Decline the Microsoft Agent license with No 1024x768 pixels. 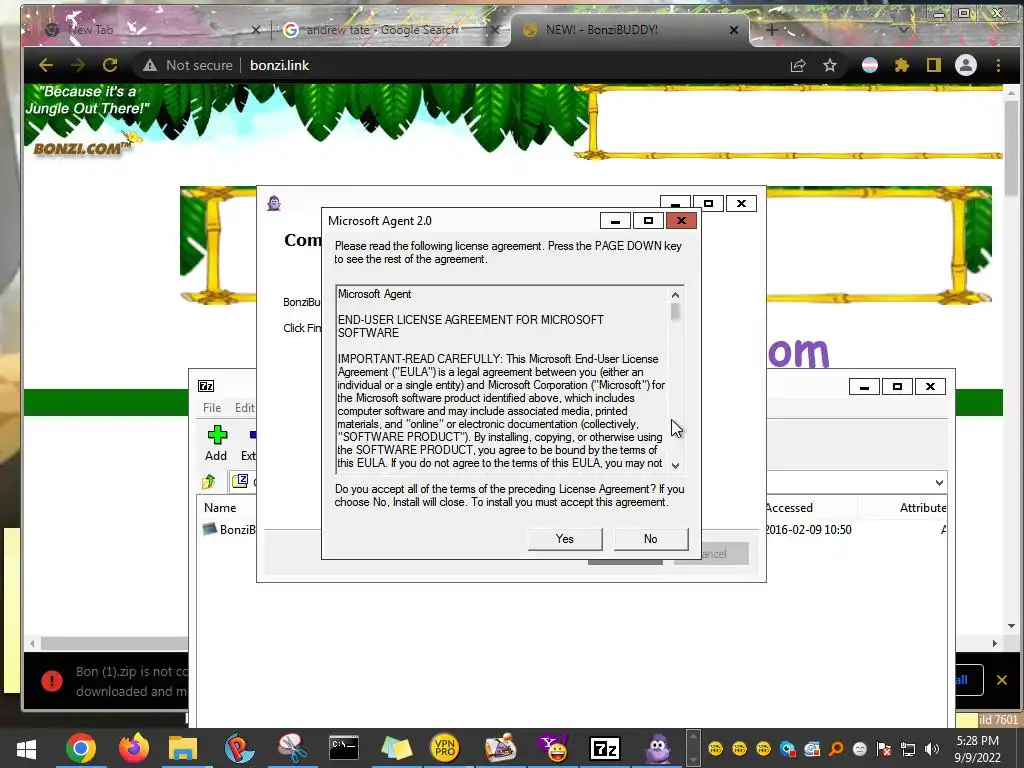[650, 539]
